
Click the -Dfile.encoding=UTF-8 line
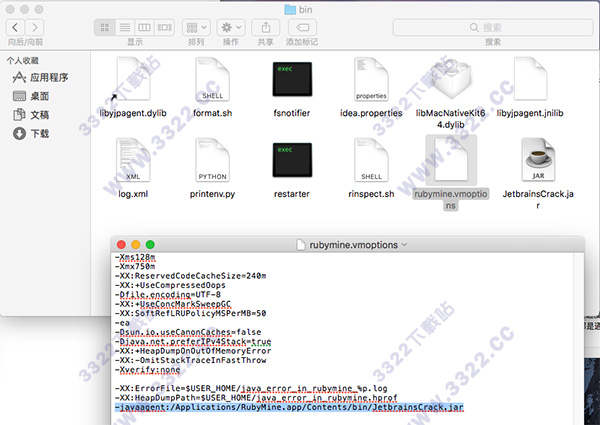coord(168,295)
